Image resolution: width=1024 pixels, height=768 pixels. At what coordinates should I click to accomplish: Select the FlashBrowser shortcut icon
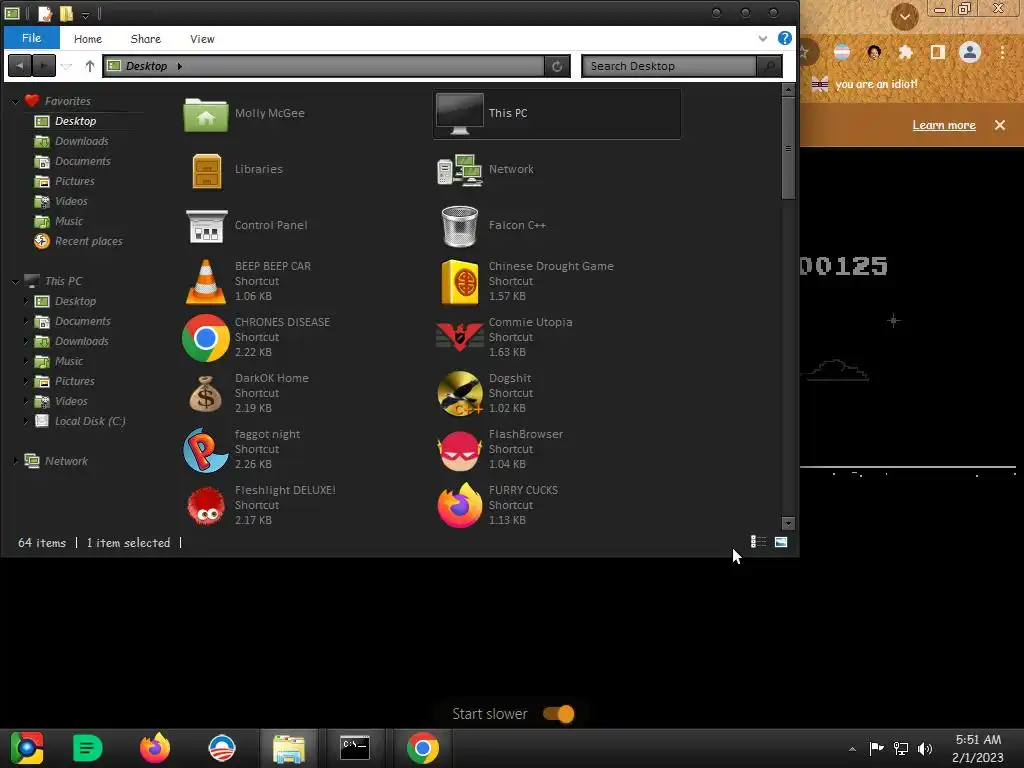tap(460, 450)
